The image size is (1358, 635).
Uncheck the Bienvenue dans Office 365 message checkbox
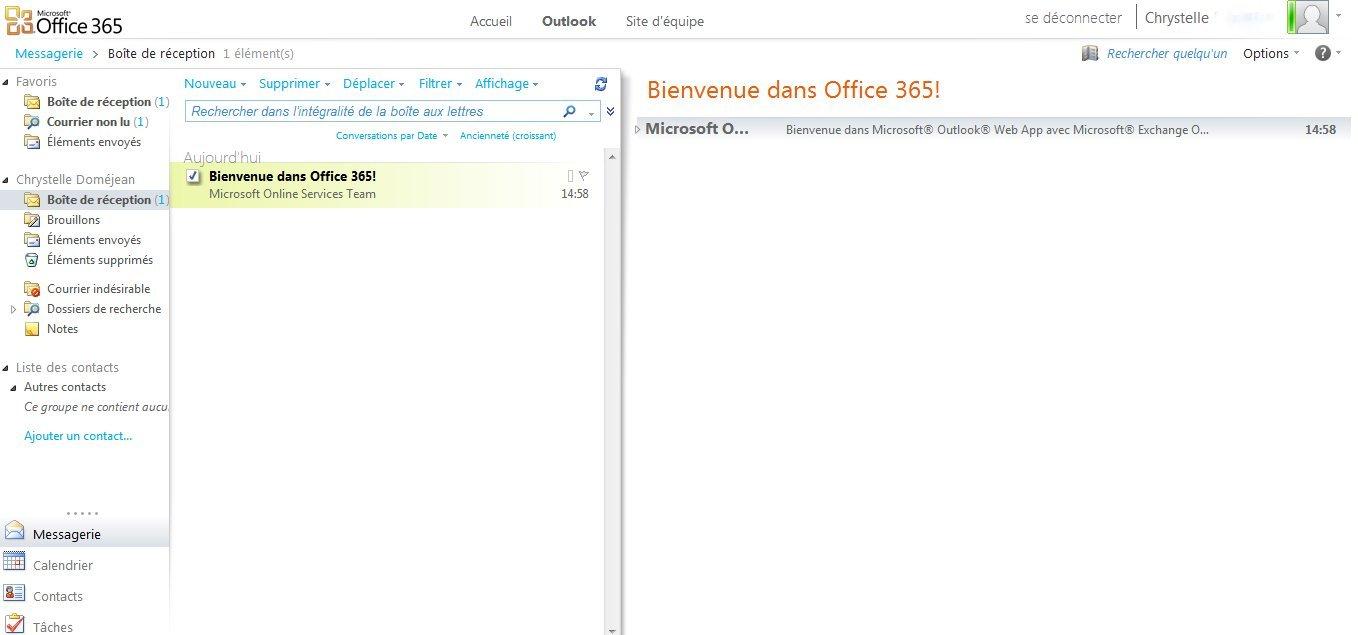click(194, 176)
